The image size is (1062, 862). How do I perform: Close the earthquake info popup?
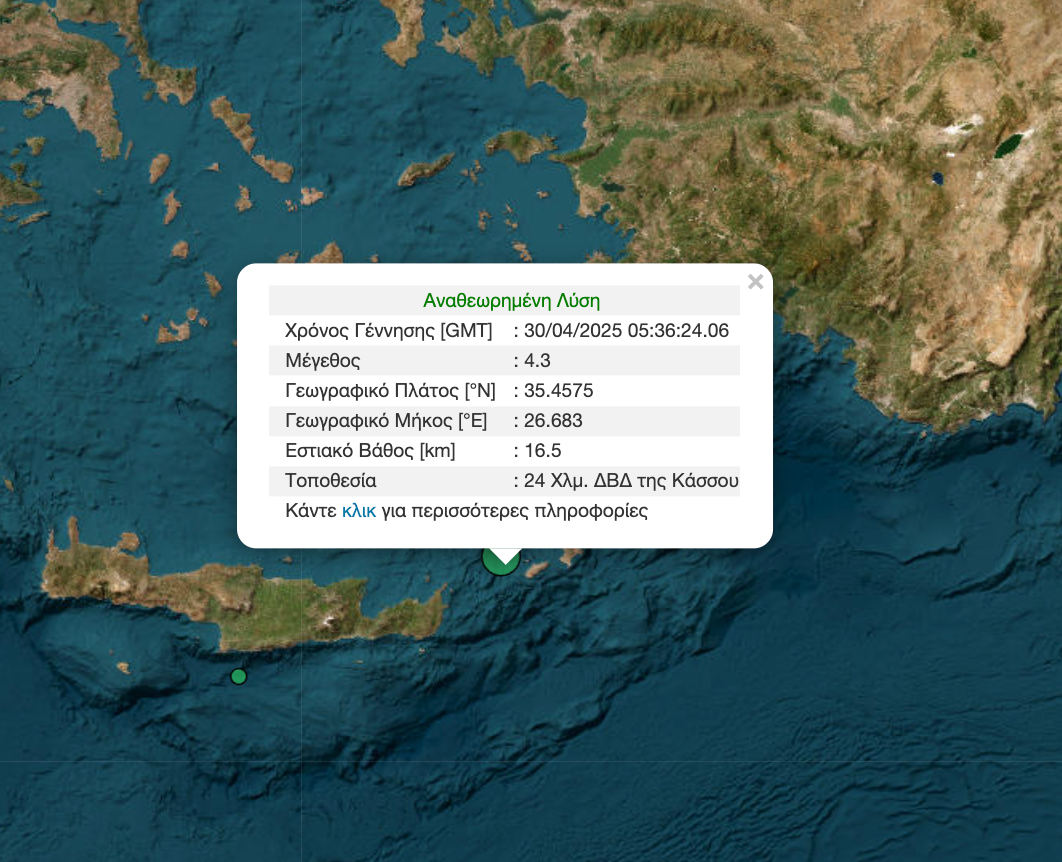pyautogui.click(x=755, y=282)
